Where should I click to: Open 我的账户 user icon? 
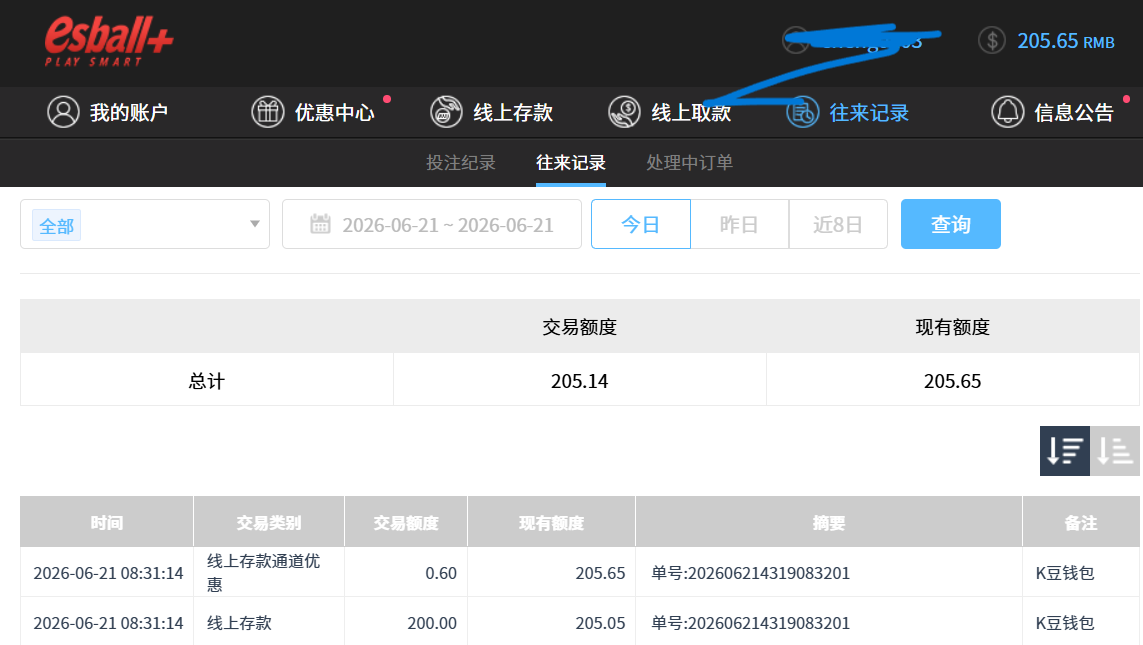[63, 112]
